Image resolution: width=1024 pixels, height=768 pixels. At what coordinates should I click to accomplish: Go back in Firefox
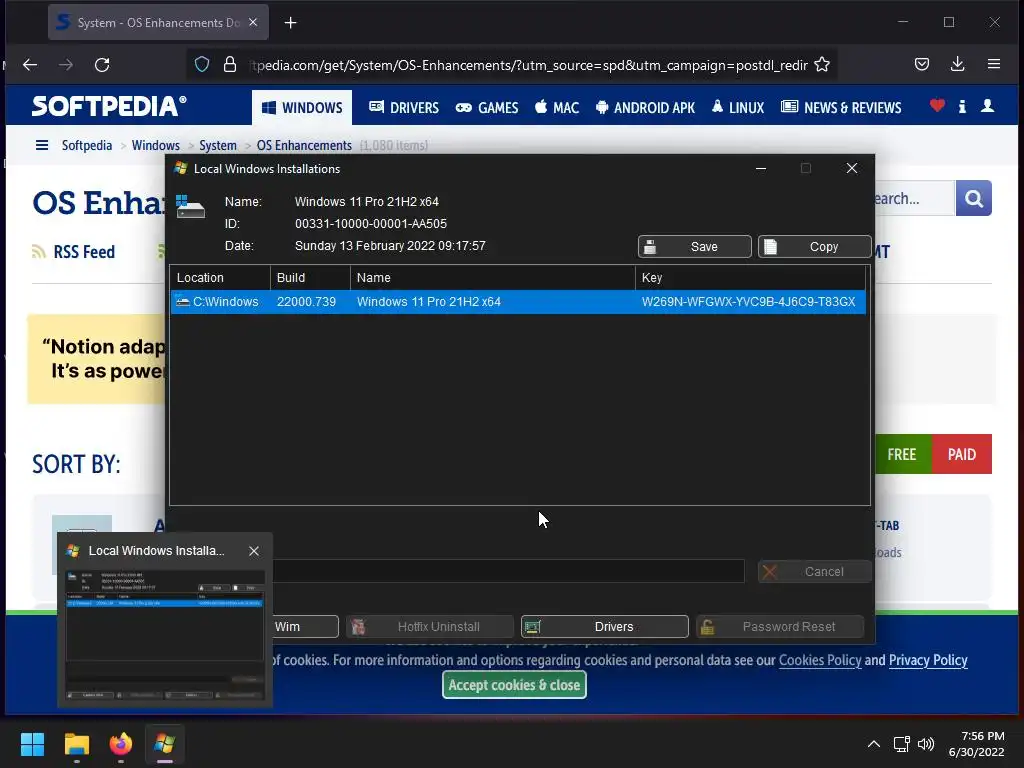tap(30, 65)
